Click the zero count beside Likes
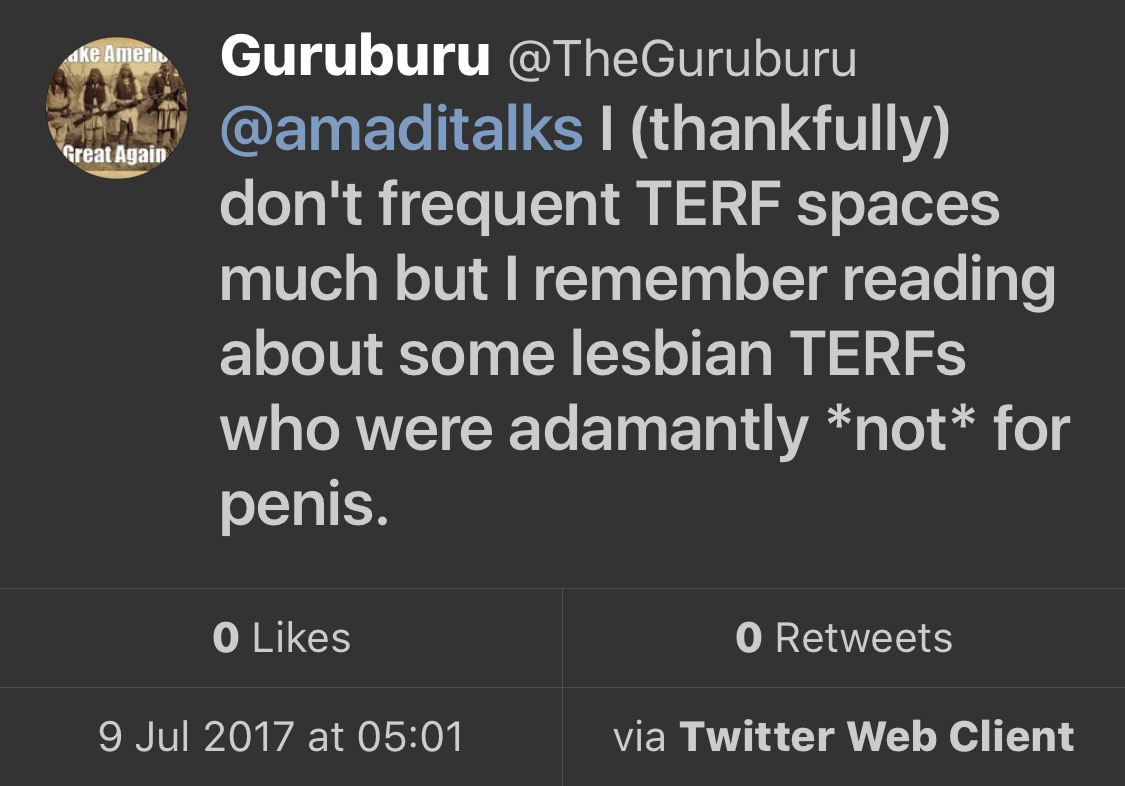 pyautogui.click(x=226, y=638)
